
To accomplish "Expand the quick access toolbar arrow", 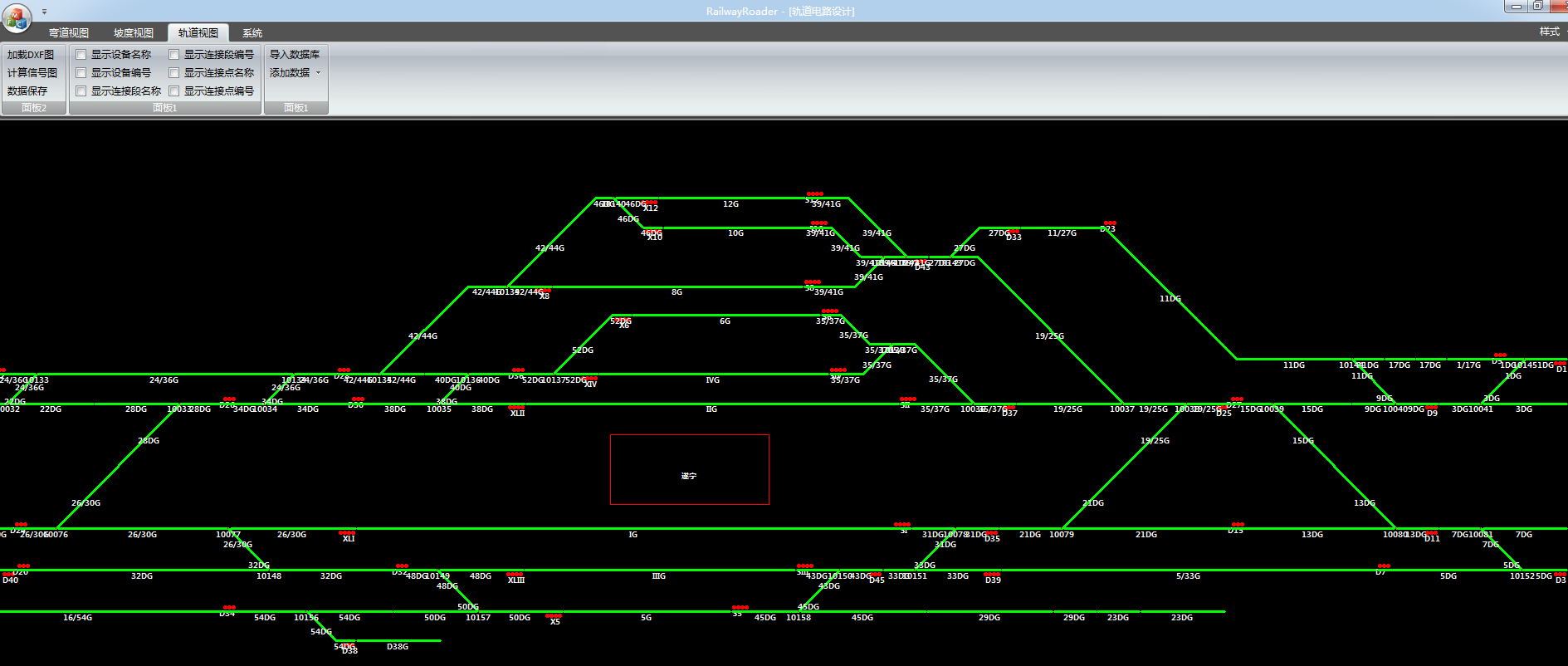I will tap(44, 12).
